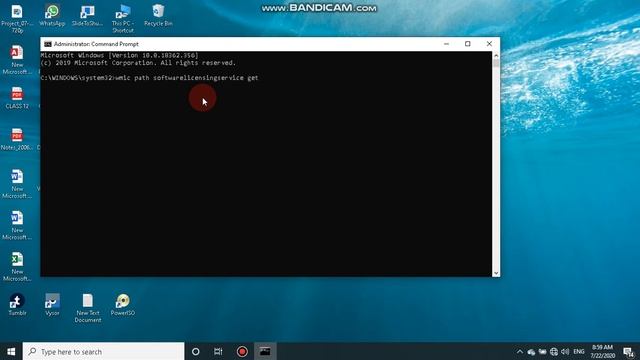Screen dimensions: 640x360
Task: Click the Command Prompt scrollbar up arrow
Action: [496, 55]
